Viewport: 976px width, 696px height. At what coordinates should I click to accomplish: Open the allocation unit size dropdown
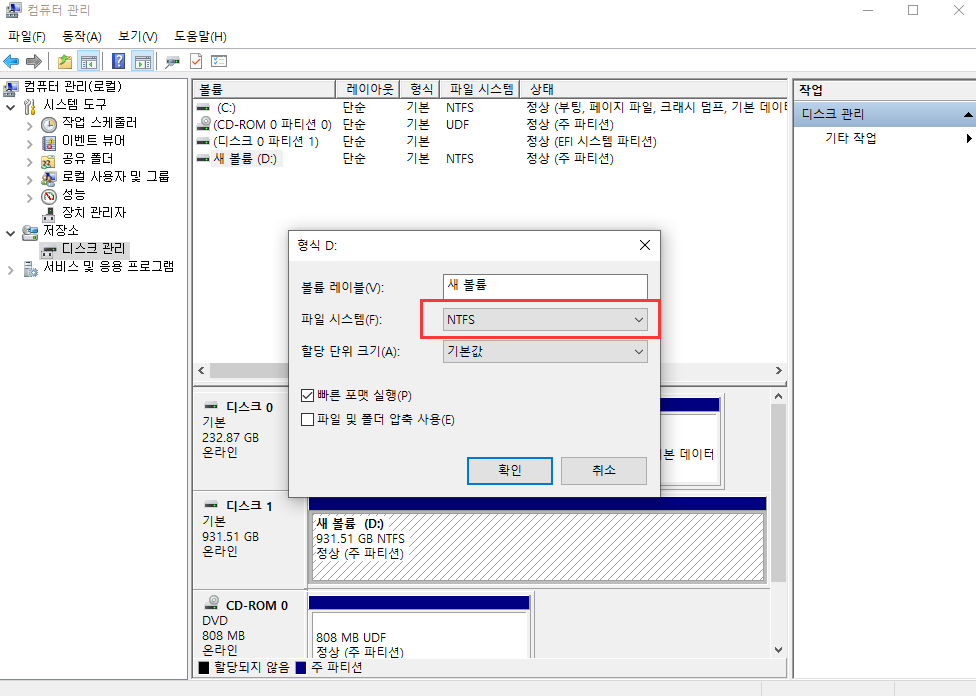point(545,351)
